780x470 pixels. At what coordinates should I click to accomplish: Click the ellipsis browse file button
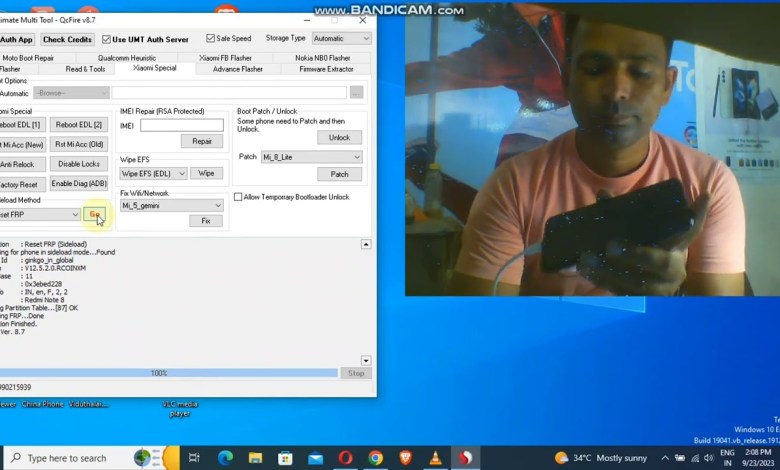[x=357, y=93]
